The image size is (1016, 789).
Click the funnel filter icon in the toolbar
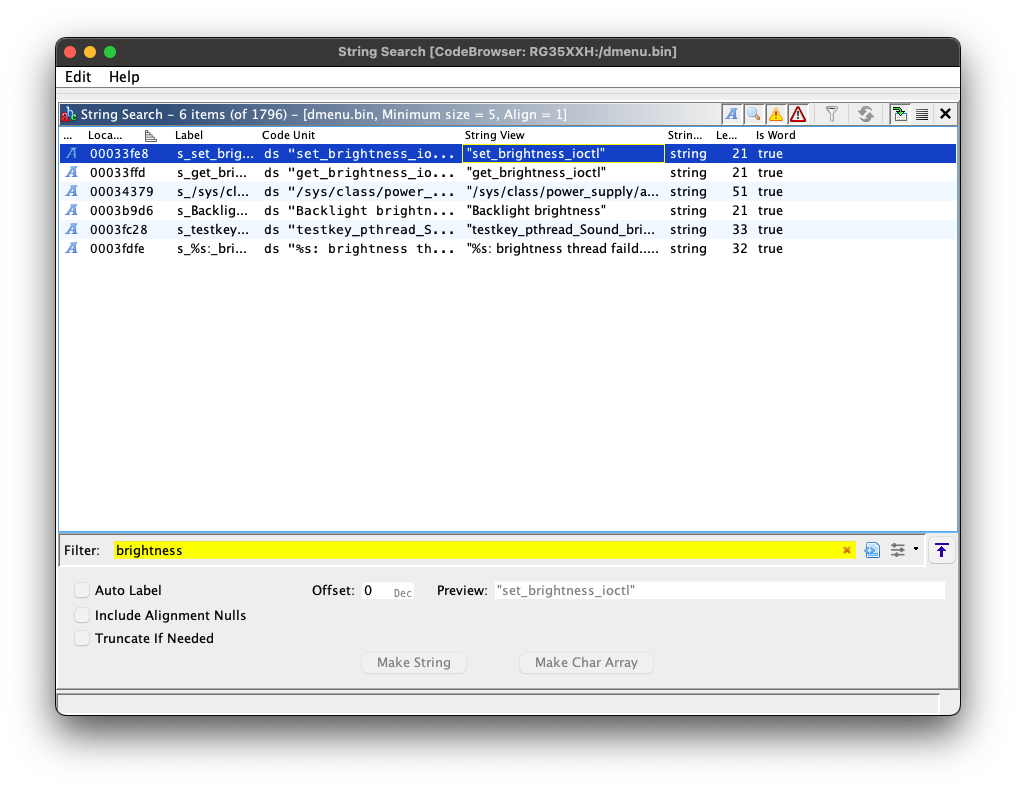[832, 115]
